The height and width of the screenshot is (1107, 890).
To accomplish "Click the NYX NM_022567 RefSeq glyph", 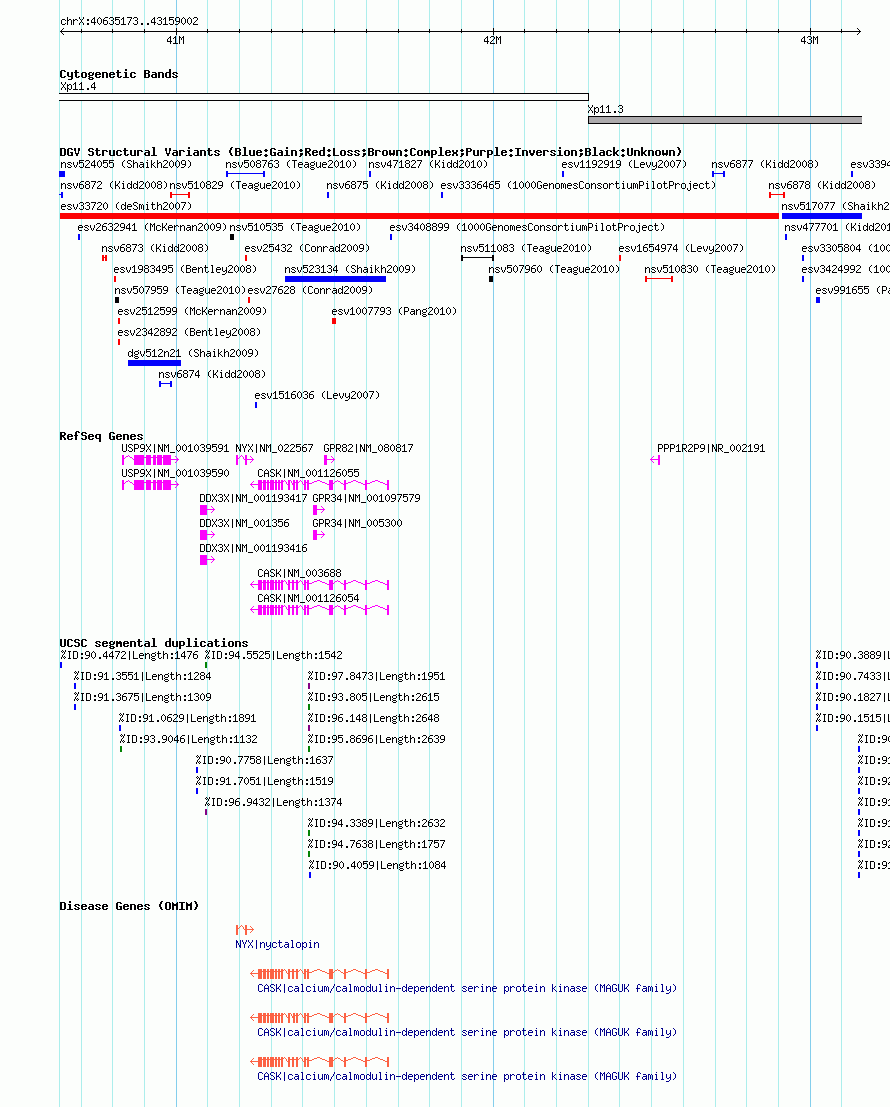I will click(245, 460).
